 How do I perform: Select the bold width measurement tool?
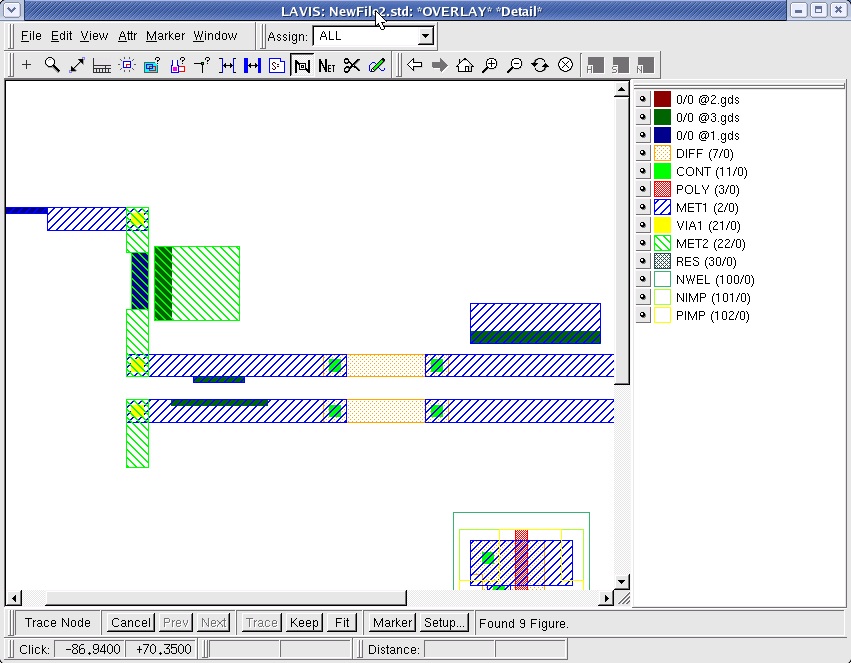[x=252, y=66]
